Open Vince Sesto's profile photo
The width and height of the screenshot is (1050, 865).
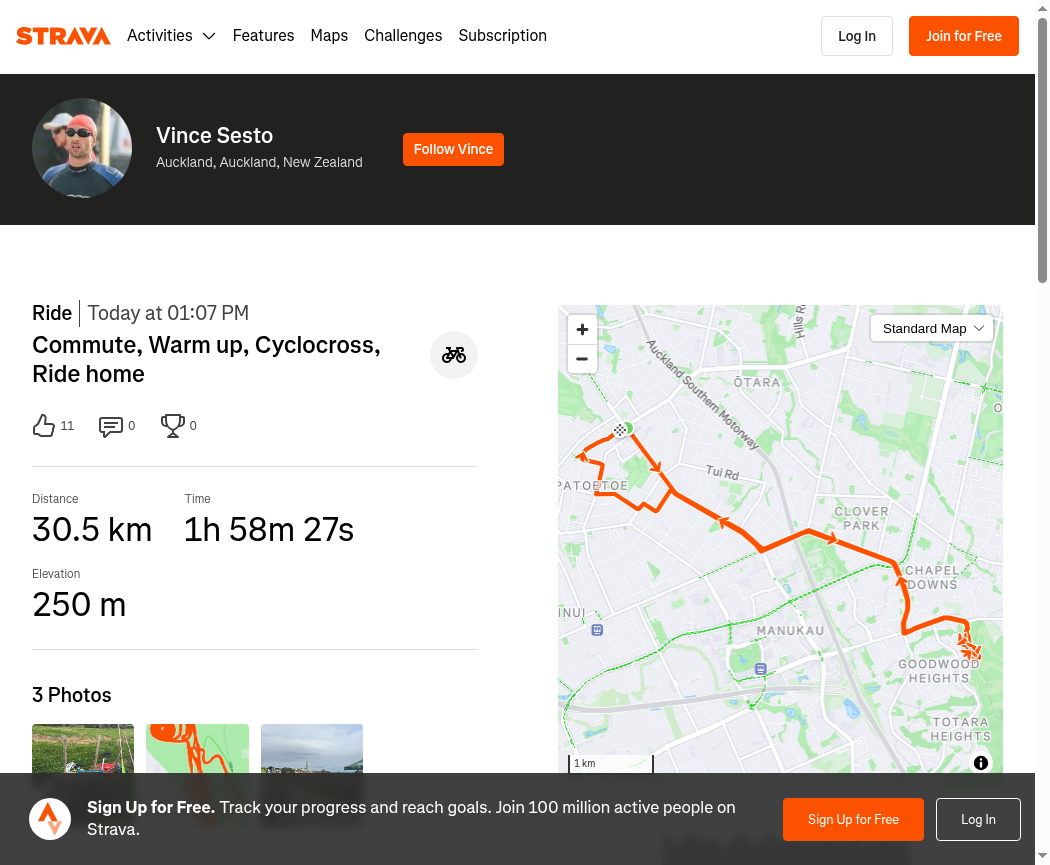pyautogui.click(x=82, y=148)
